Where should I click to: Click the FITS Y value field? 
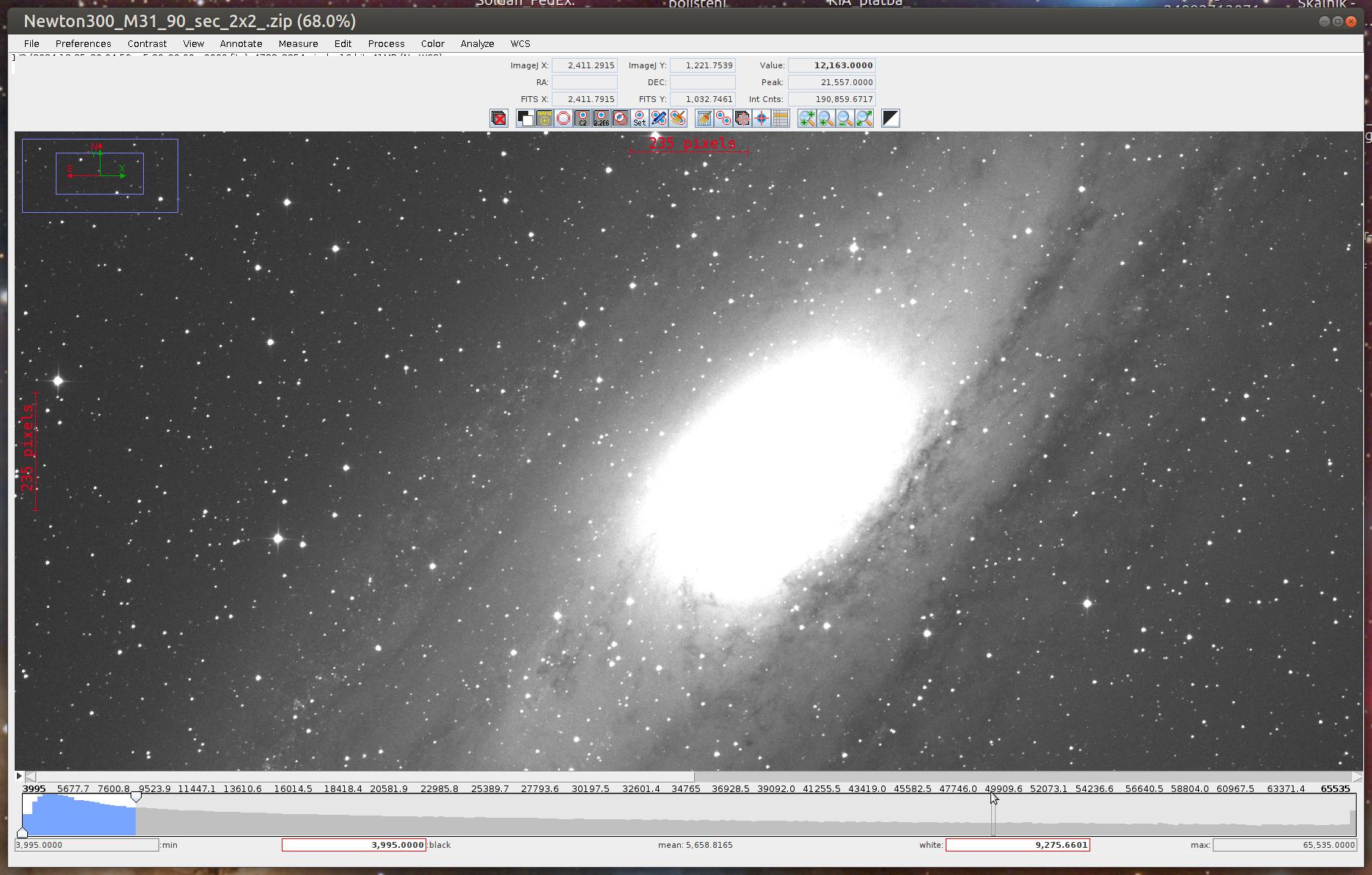pyautogui.click(x=703, y=99)
